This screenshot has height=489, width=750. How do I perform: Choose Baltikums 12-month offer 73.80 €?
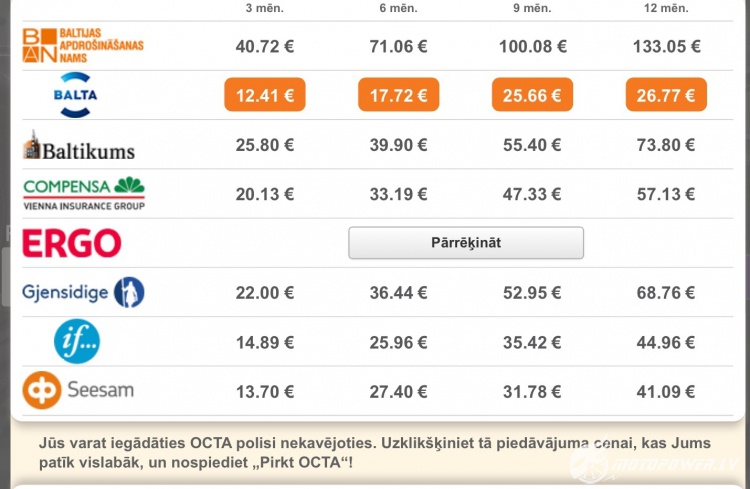click(665, 145)
